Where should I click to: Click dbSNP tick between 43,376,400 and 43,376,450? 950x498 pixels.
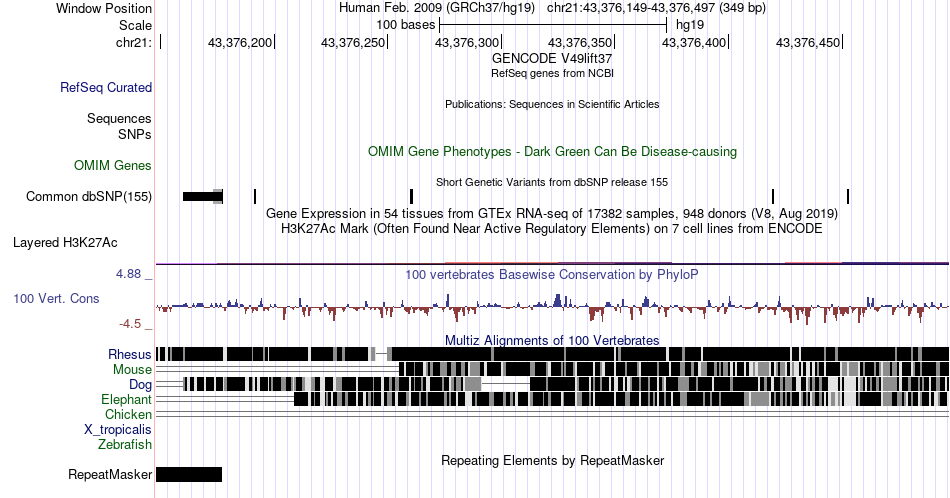(x=773, y=196)
